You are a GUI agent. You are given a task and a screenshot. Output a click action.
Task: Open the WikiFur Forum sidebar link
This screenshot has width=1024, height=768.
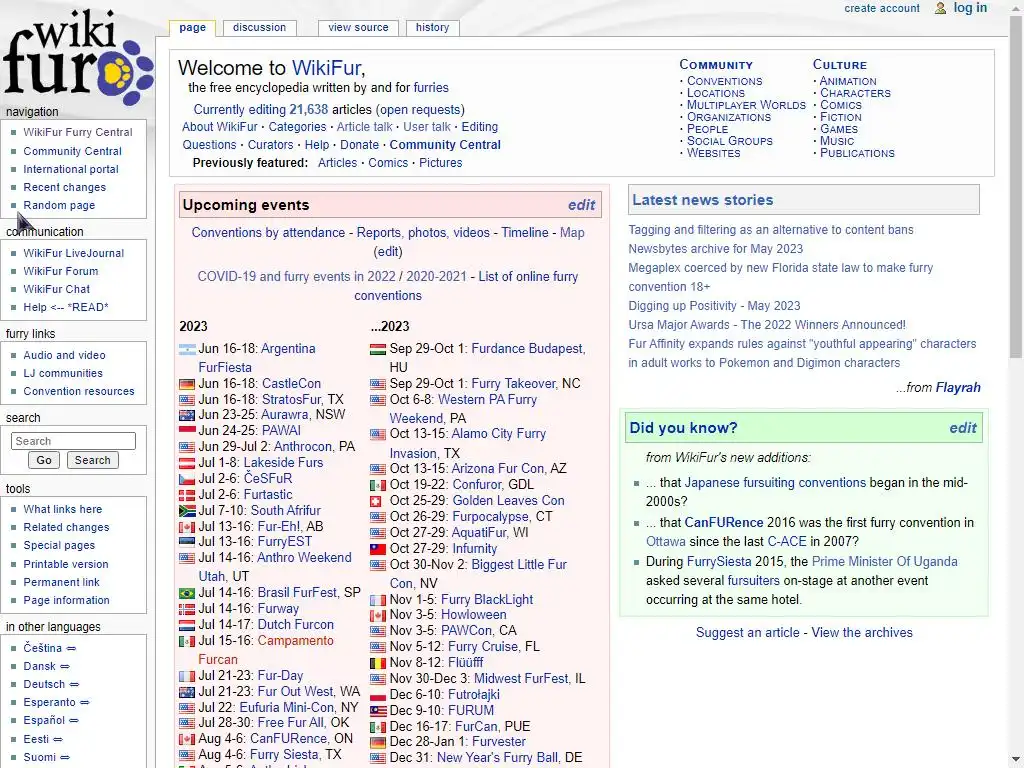61,271
